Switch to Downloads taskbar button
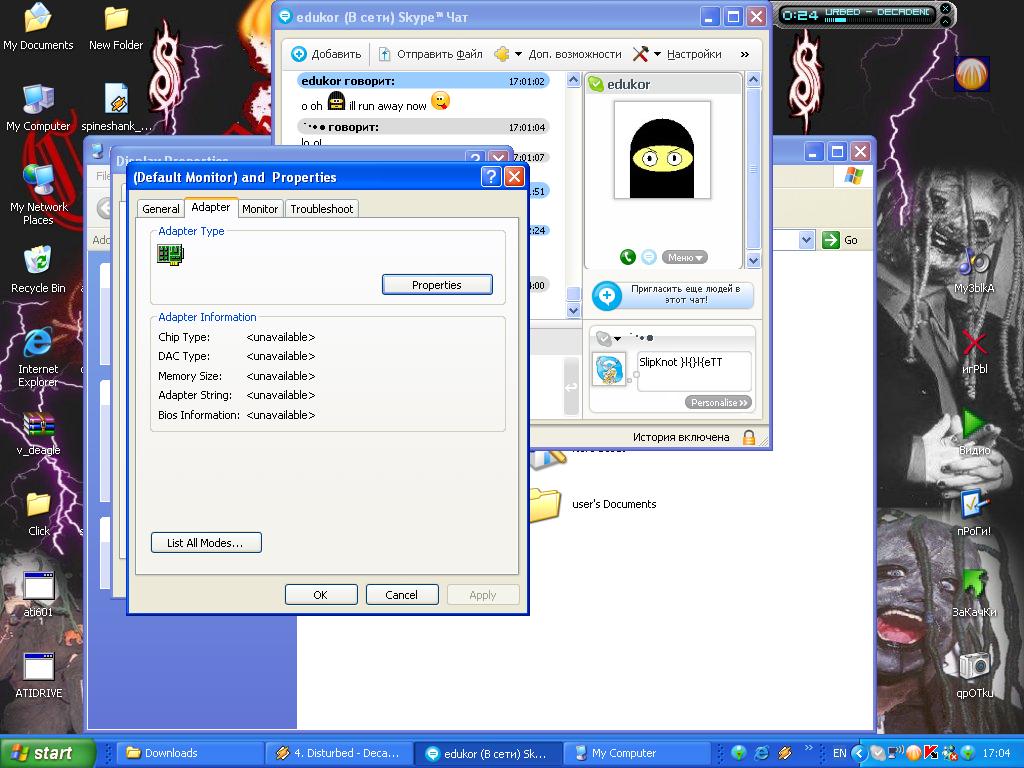1024x768 pixels. (191, 753)
